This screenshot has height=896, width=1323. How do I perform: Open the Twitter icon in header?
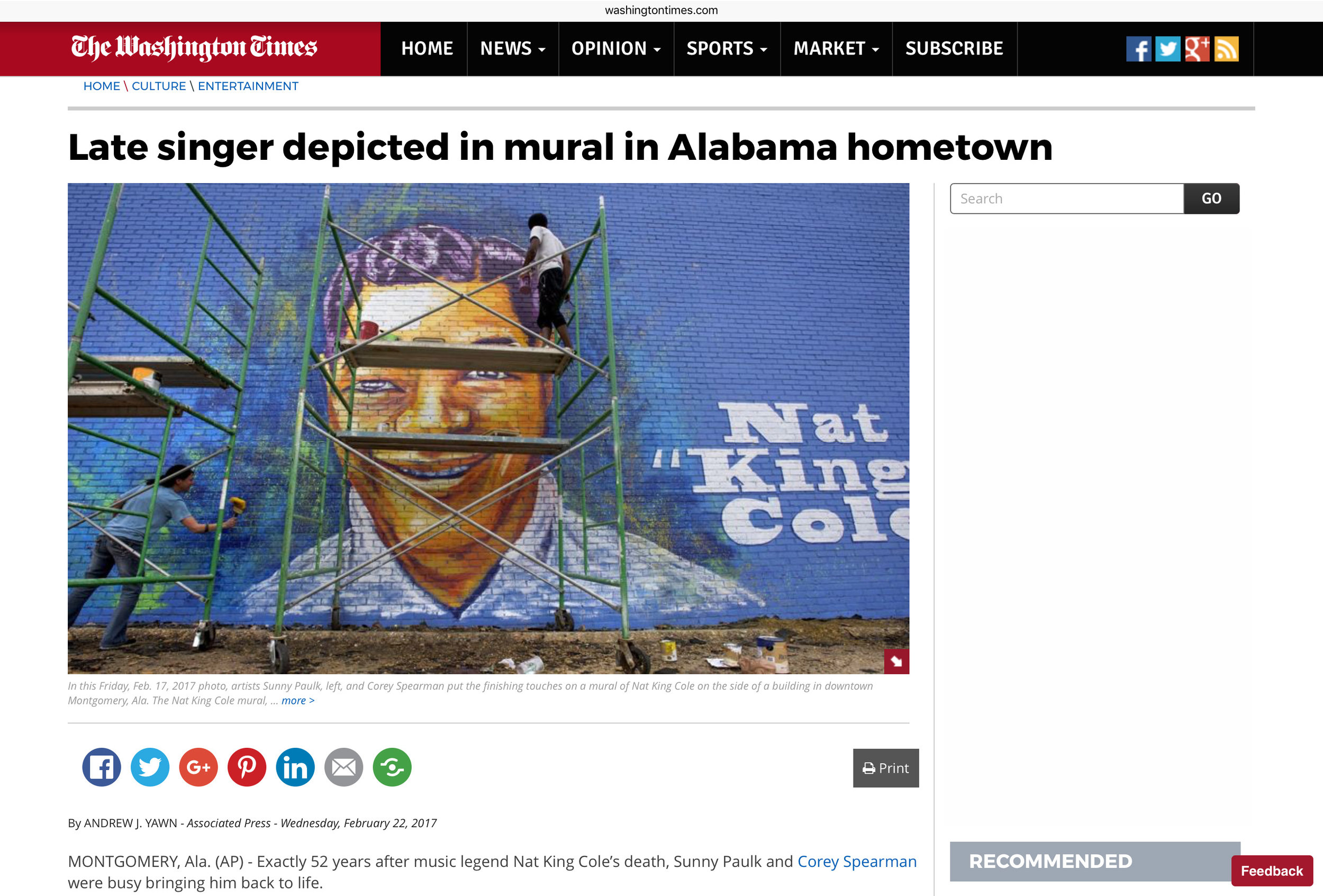click(x=1167, y=49)
